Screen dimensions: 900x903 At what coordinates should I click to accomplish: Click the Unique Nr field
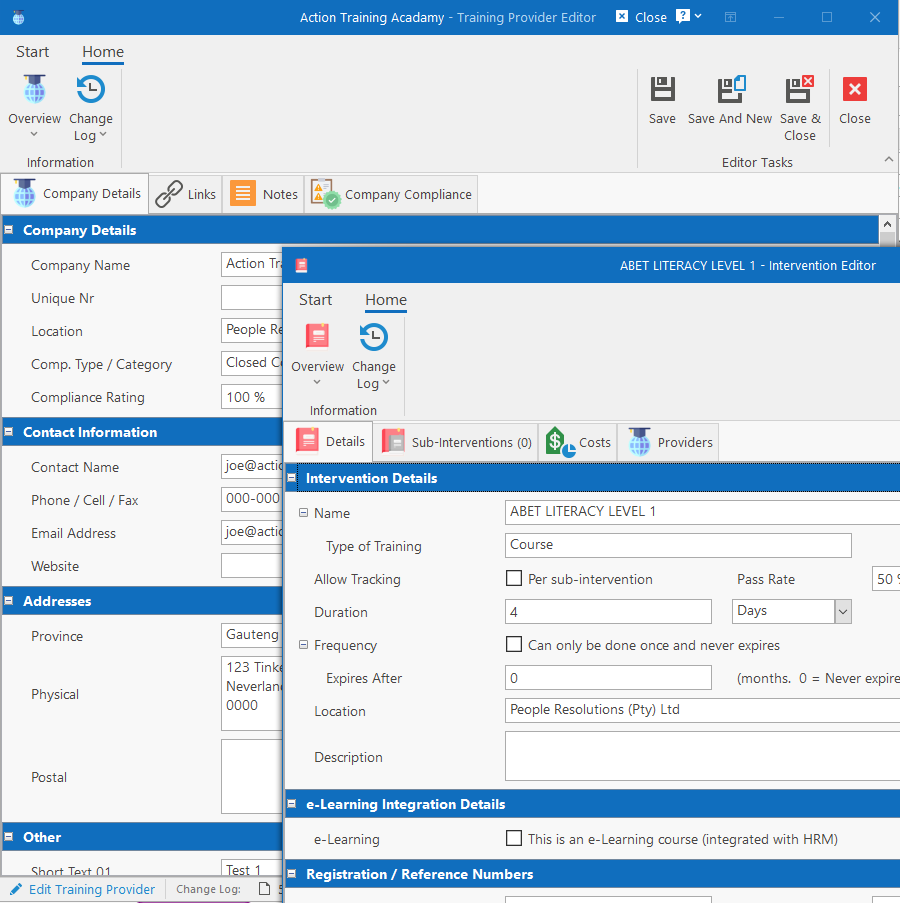click(252, 298)
